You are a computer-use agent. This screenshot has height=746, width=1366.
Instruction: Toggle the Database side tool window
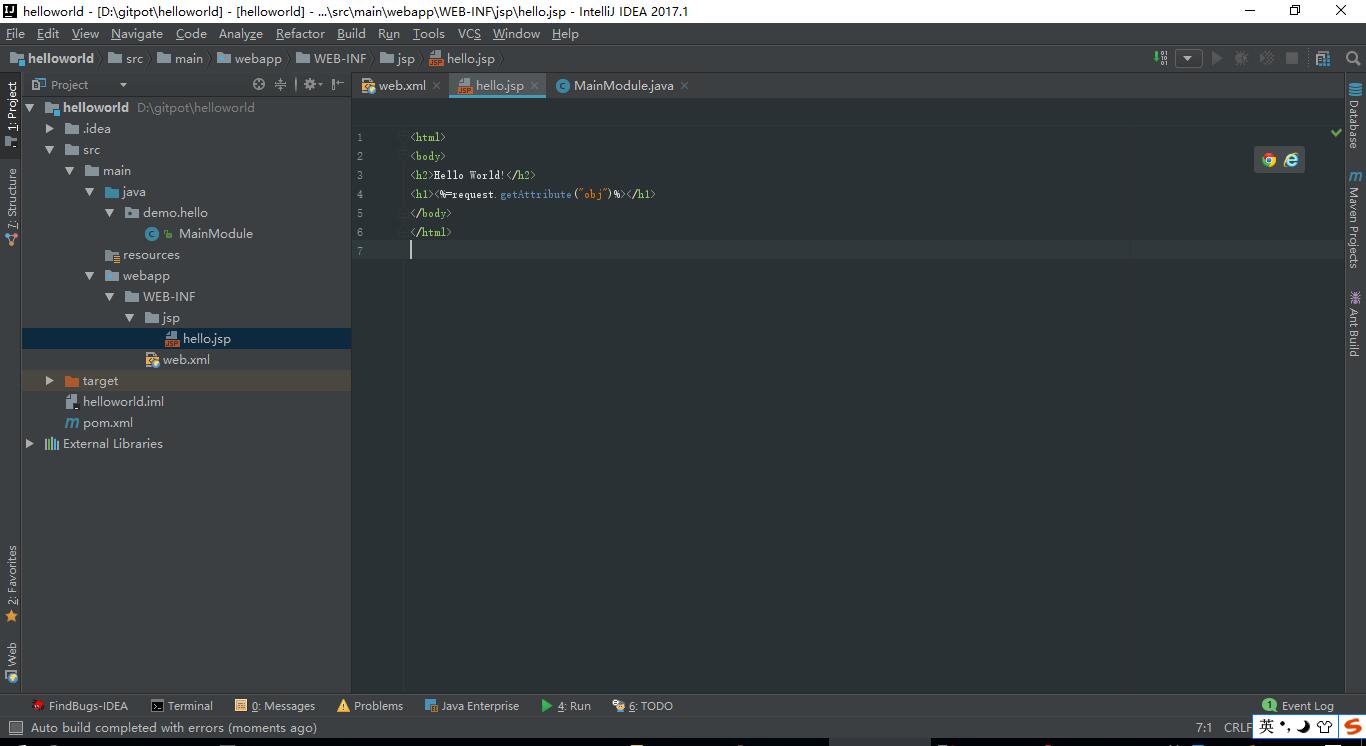1354,116
